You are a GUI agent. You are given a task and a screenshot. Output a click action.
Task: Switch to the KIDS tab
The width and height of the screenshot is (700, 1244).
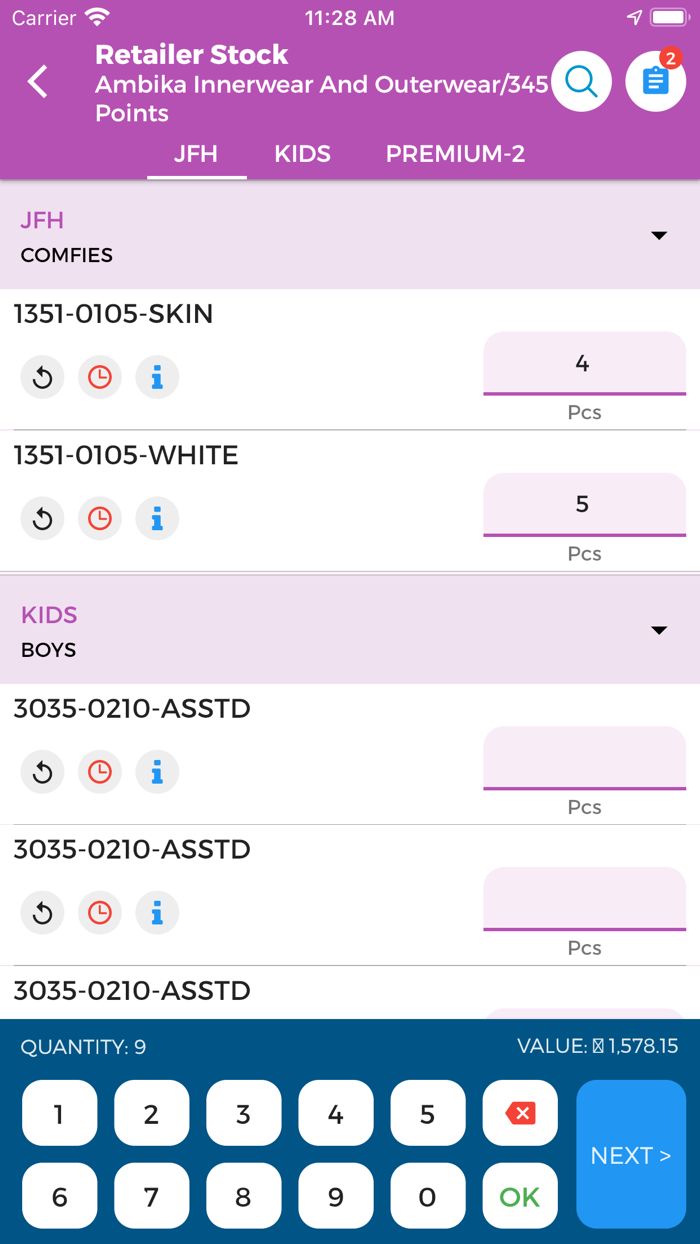coord(302,154)
